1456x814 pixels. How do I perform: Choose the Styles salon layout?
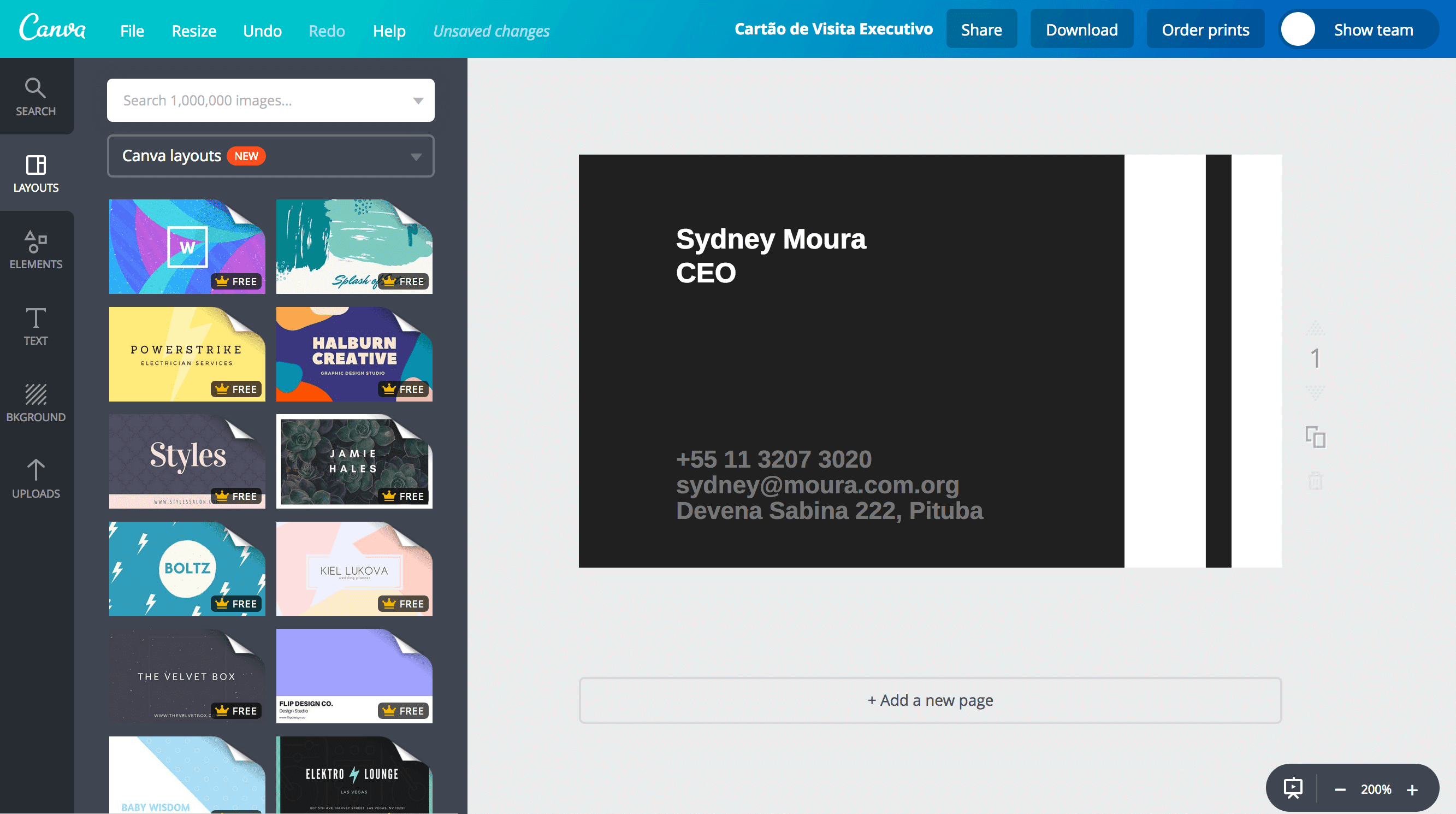point(187,461)
